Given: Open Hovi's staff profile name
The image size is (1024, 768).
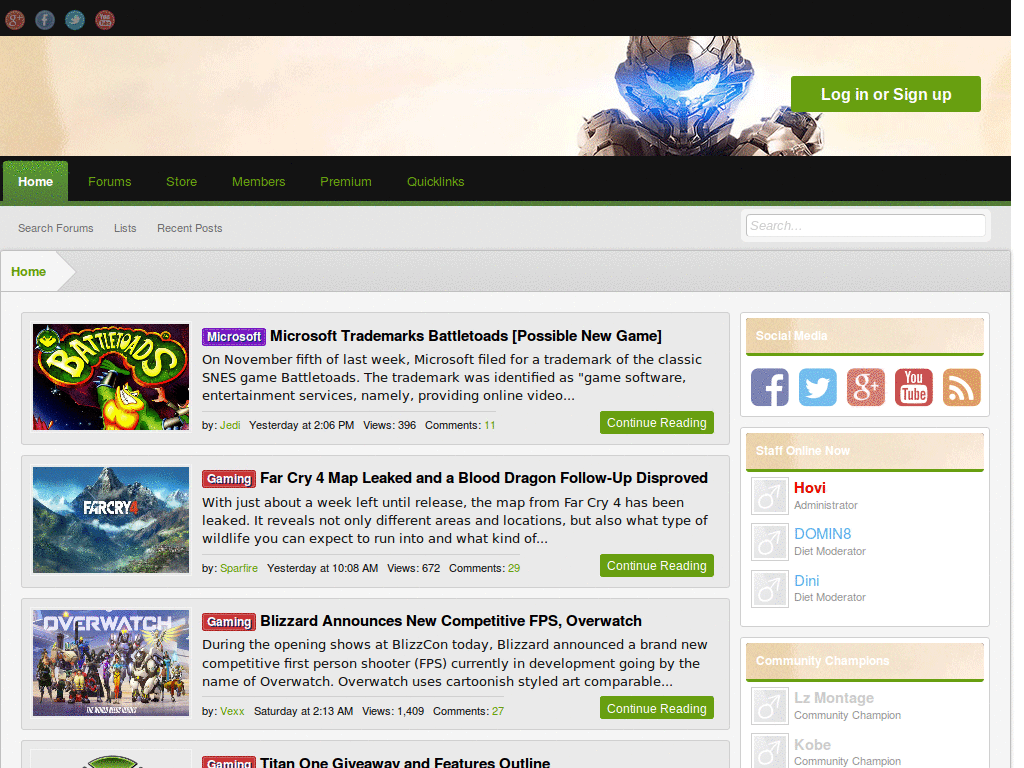Looking at the screenshot, I should tap(810, 488).
